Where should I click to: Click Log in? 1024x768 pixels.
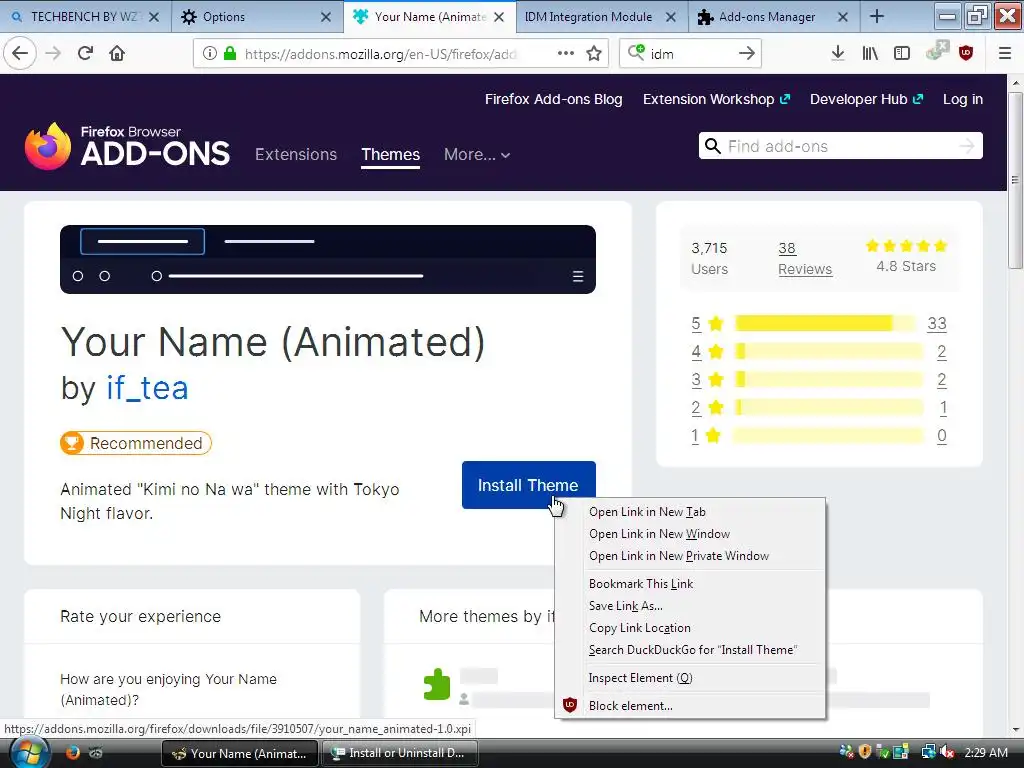(x=963, y=99)
